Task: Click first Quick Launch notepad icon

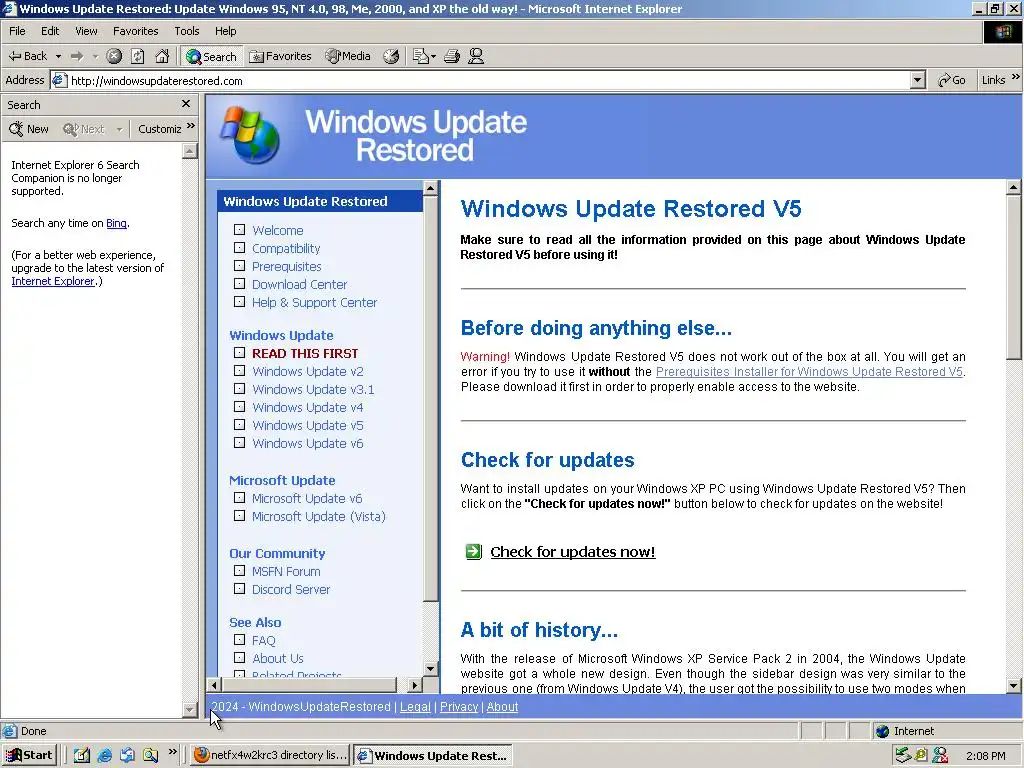Action: tap(82, 756)
